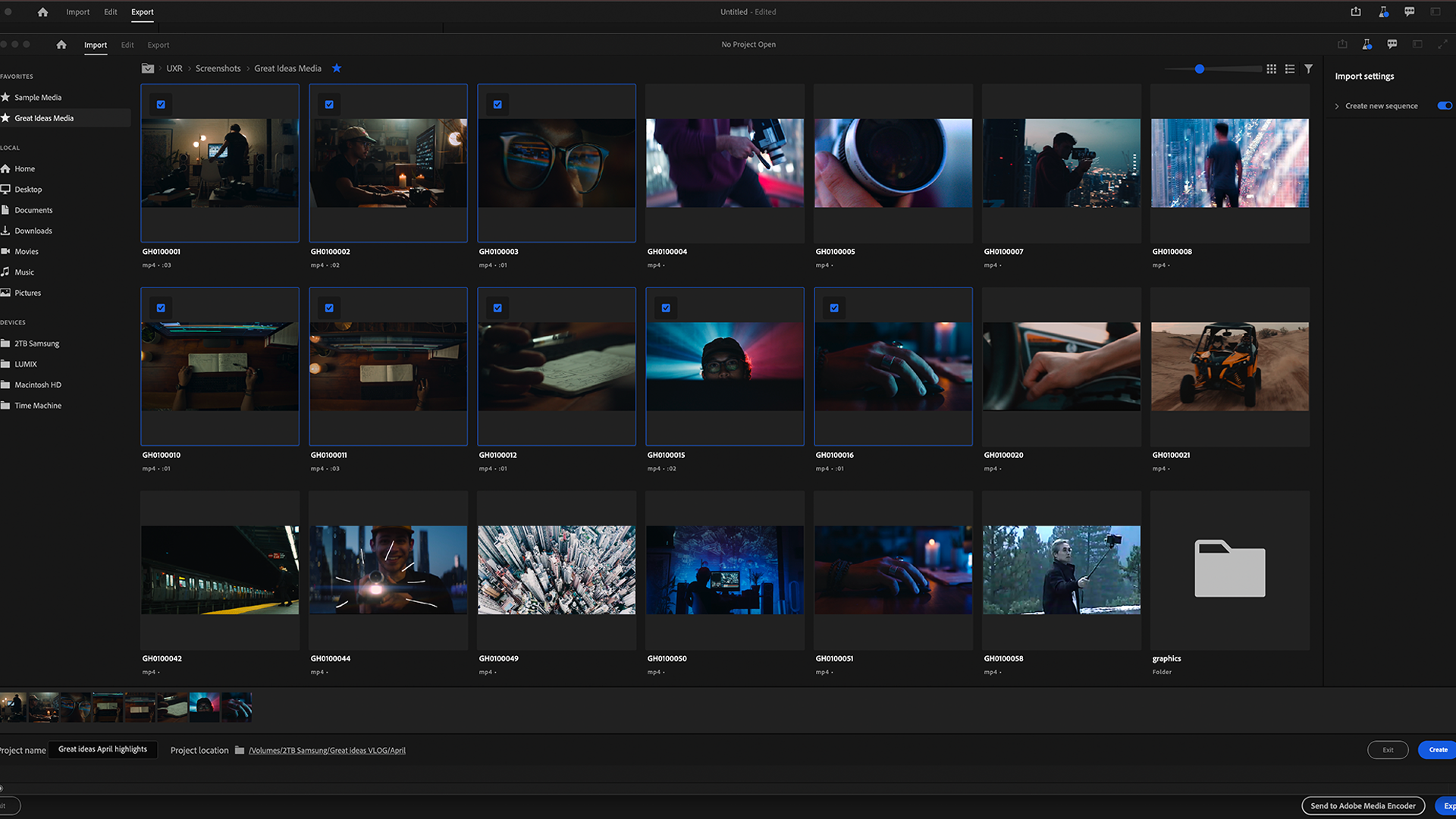Image resolution: width=1456 pixels, height=819 pixels.
Task: Uncheck the GH0100002 clip checkbox
Action: tap(329, 105)
